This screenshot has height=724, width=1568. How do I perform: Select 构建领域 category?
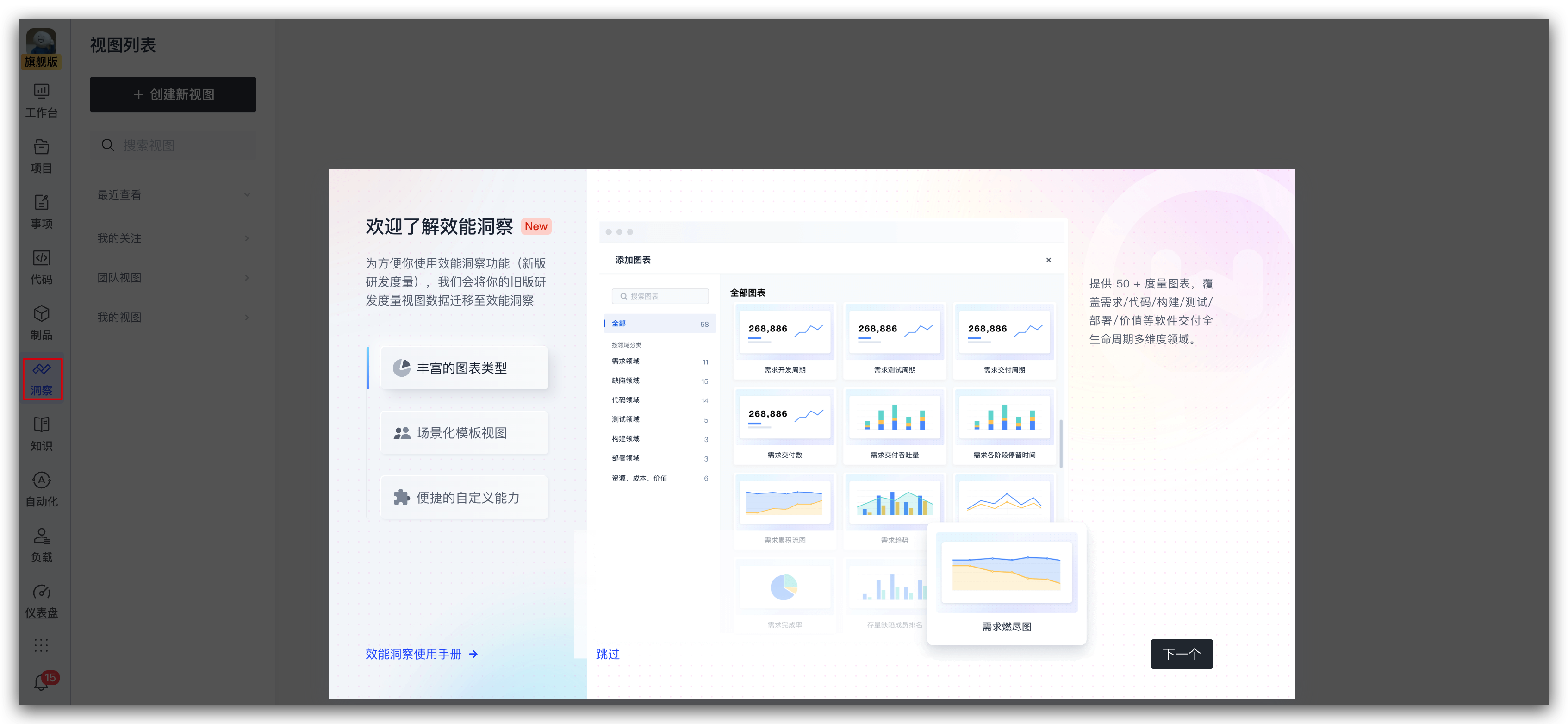click(x=659, y=439)
